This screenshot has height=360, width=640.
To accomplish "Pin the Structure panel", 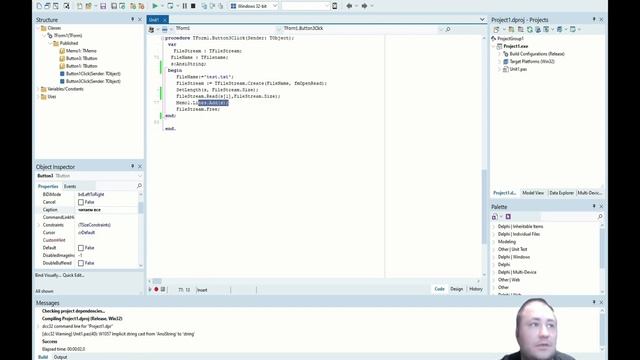I will coord(132,20).
